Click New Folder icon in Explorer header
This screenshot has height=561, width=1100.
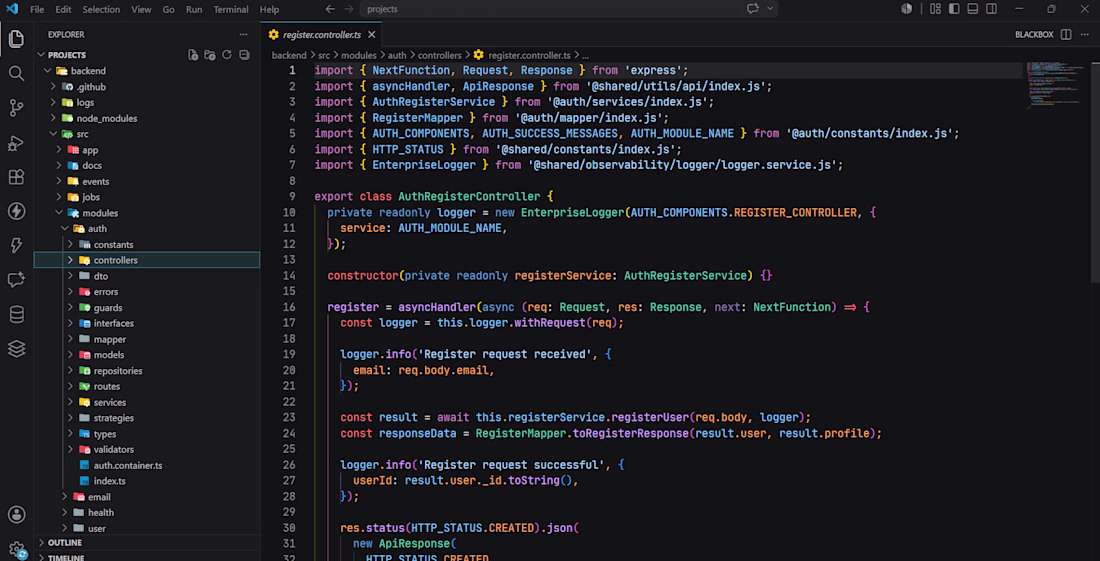tap(210, 55)
